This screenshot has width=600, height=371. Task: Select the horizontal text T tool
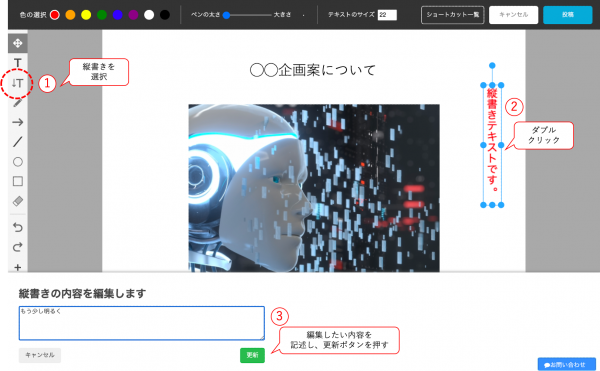point(18,63)
